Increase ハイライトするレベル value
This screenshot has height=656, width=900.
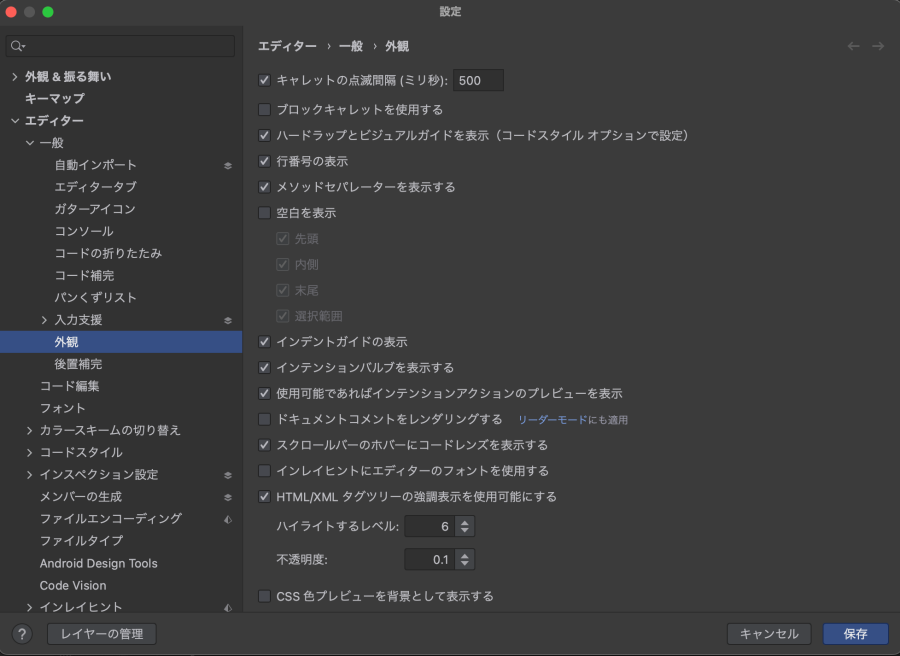click(x=465, y=522)
